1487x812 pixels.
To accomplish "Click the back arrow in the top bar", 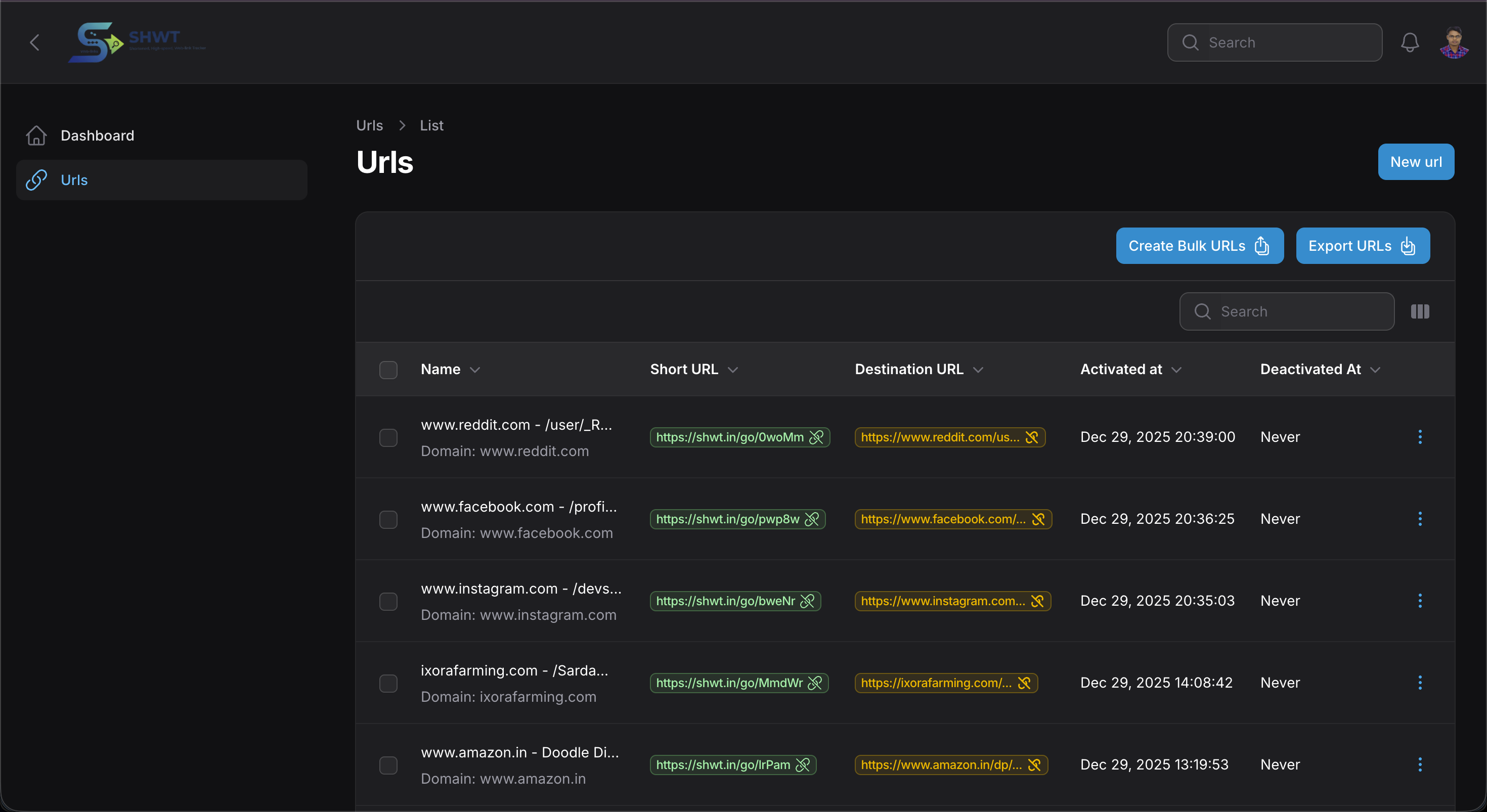I will pos(34,41).
